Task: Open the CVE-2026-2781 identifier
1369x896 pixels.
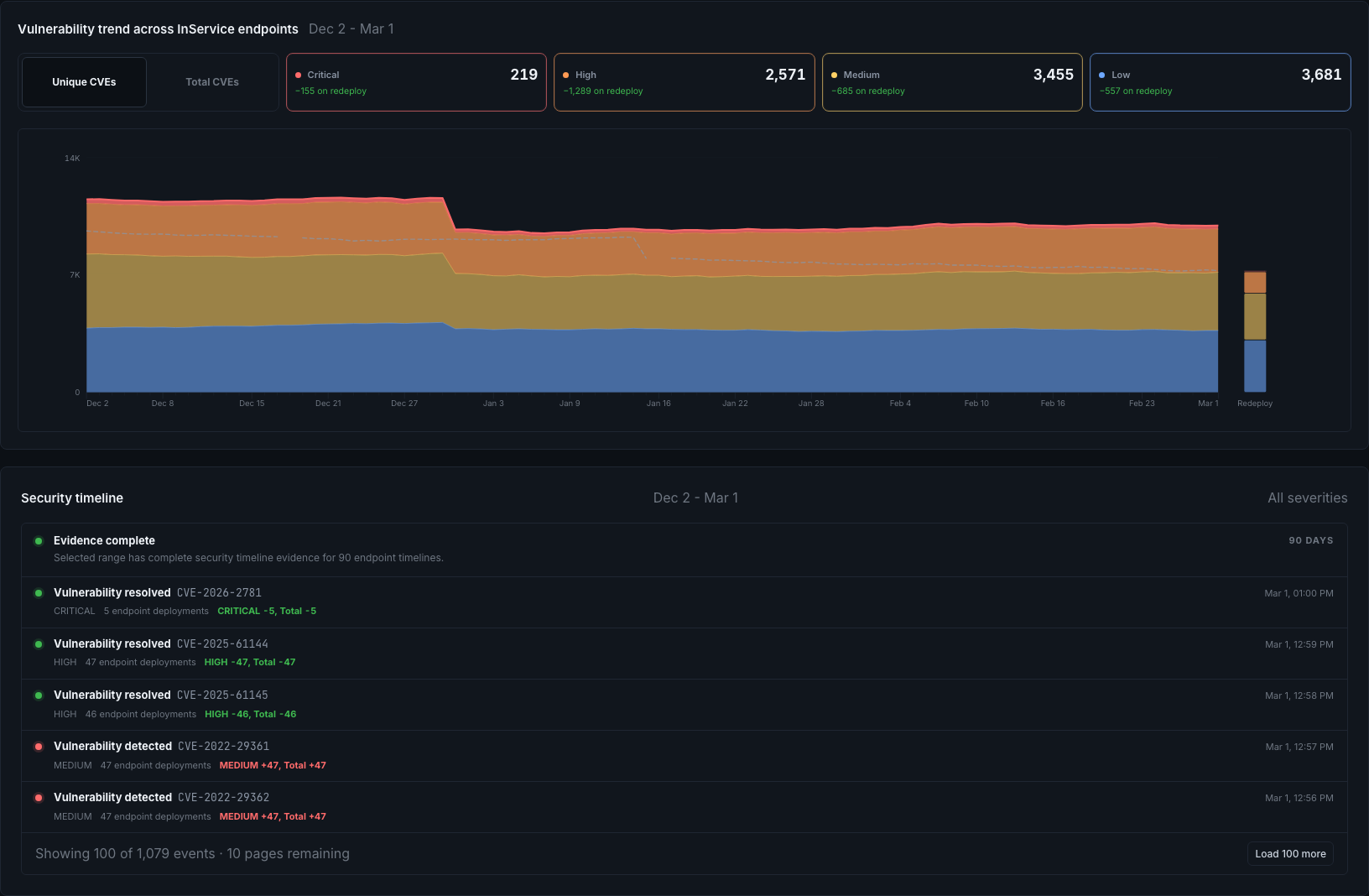Action: pos(219,593)
